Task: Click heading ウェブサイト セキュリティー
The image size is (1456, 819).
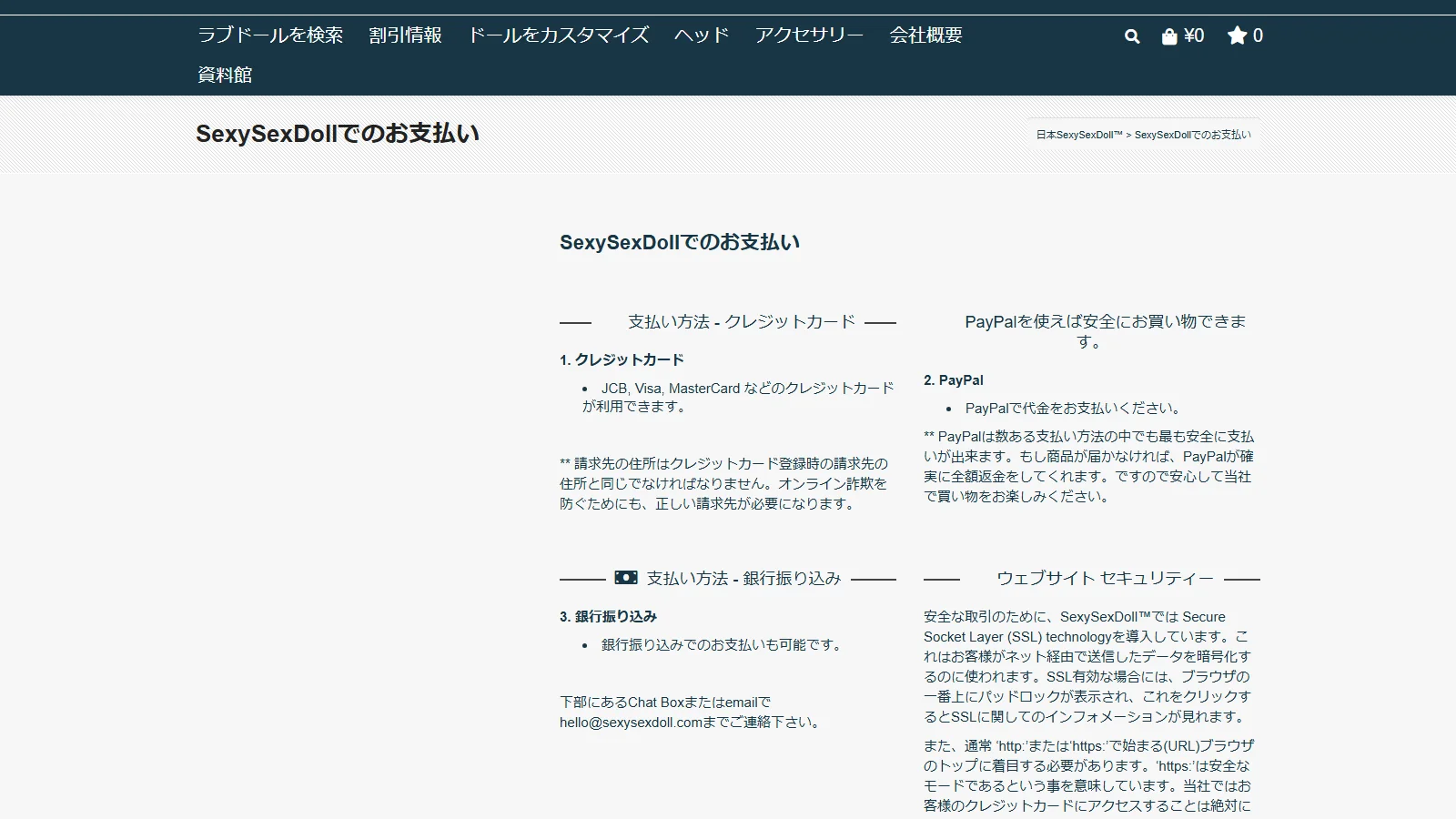Action: 1105,579
